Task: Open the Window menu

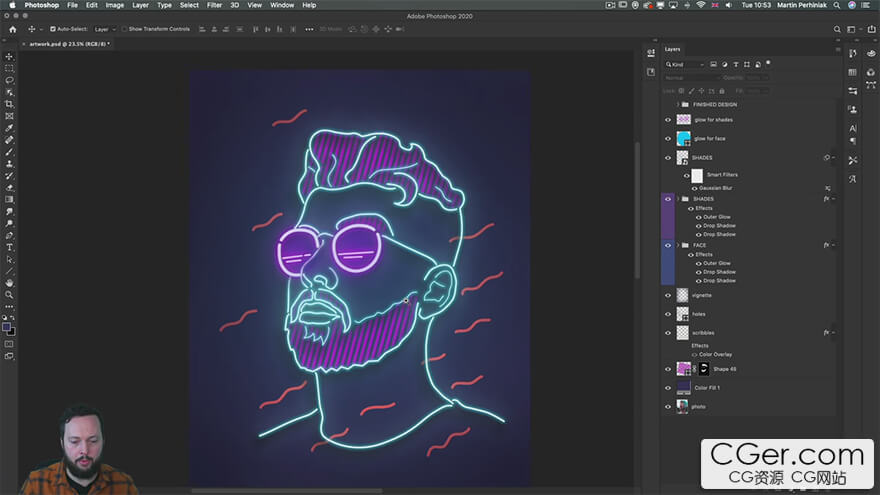Action: coord(282,5)
